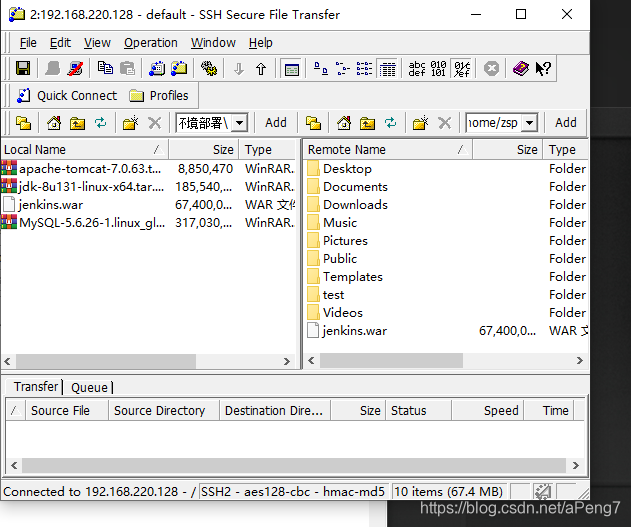Open the Edit menu

pyautogui.click(x=60, y=43)
